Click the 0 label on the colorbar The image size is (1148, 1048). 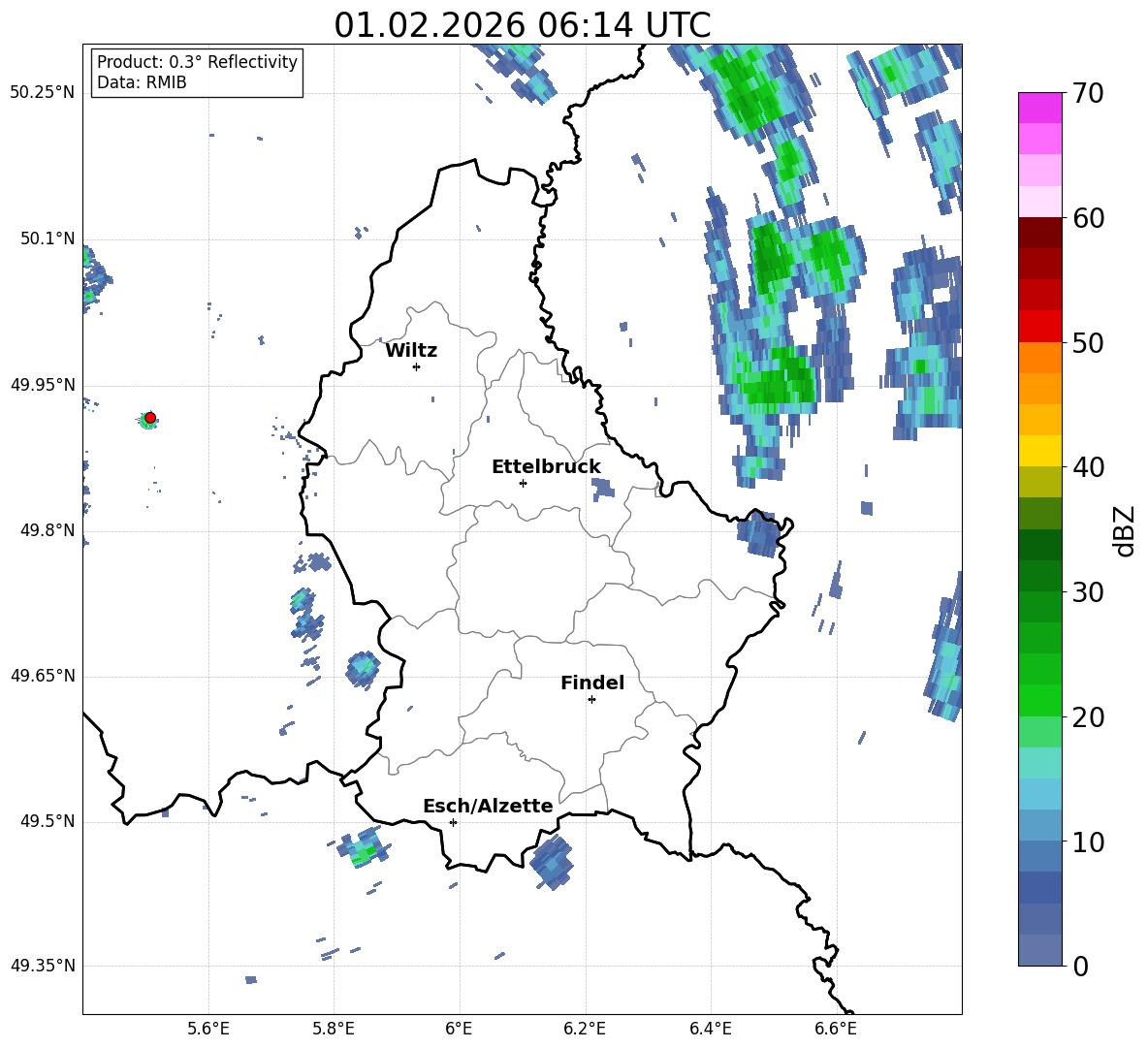[1081, 967]
